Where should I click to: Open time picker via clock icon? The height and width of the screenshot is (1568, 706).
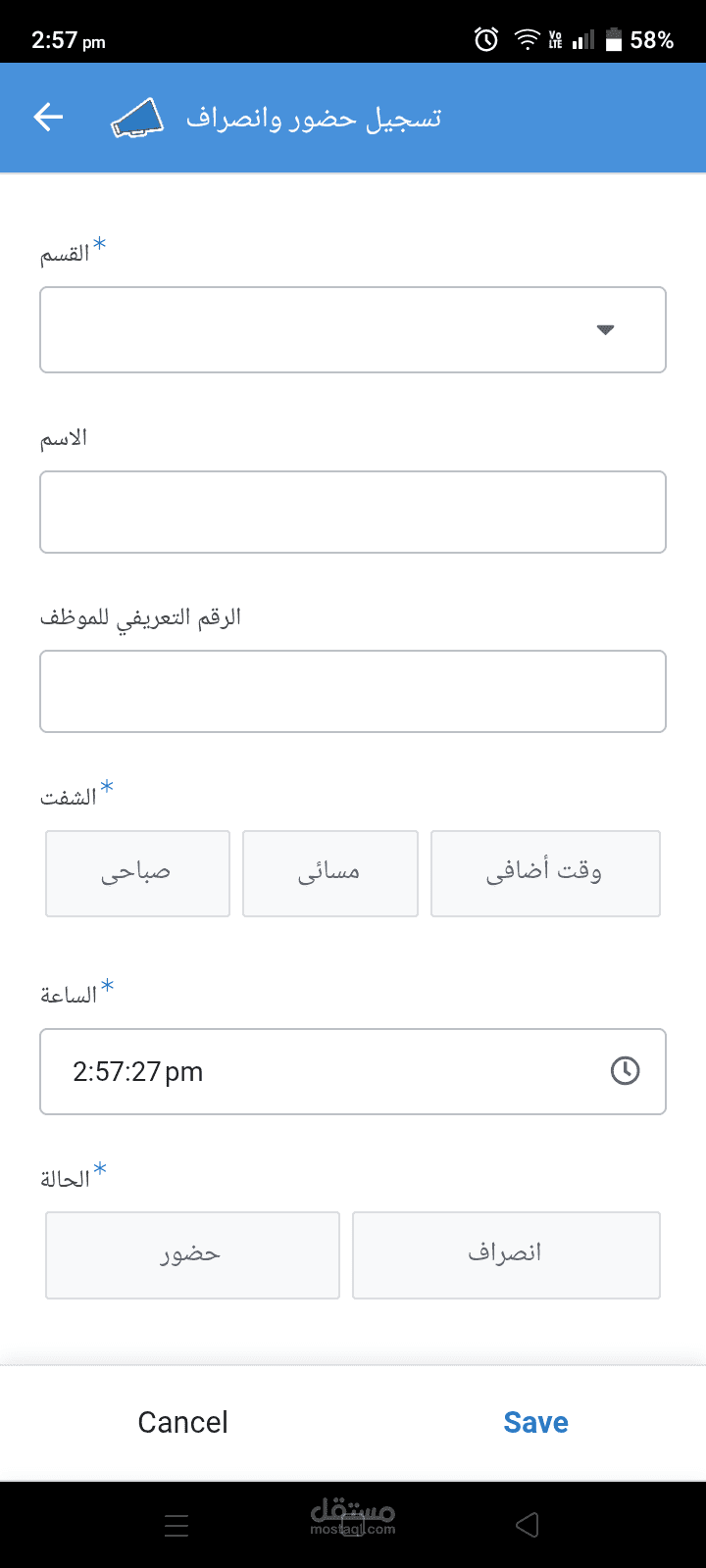[625, 1070]
